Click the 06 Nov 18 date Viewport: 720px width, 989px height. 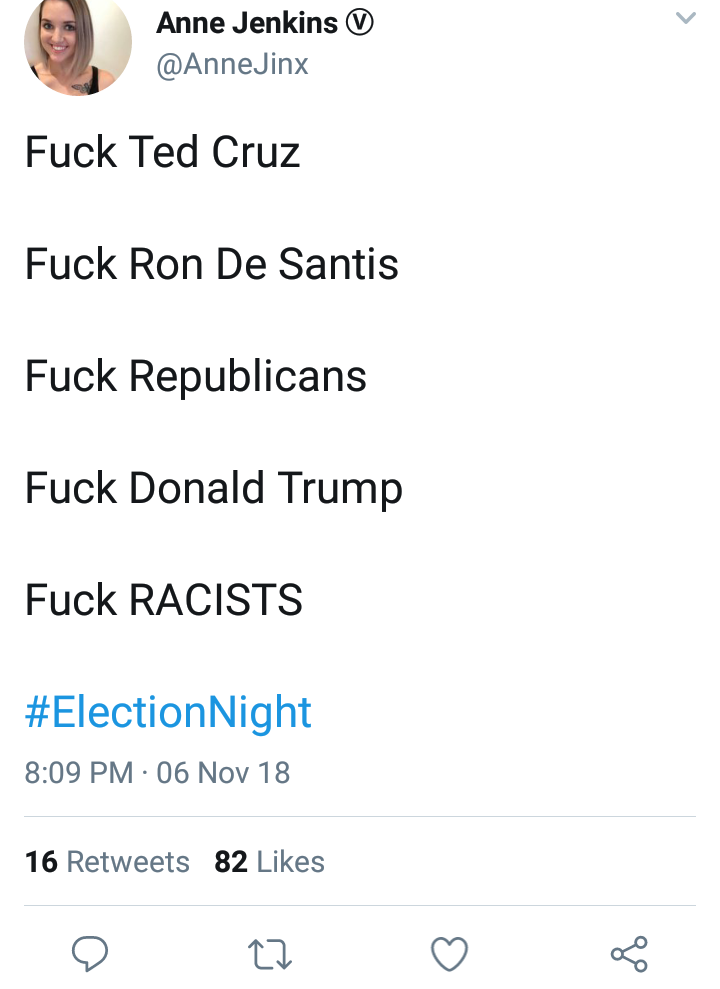(x=223, y=773)
